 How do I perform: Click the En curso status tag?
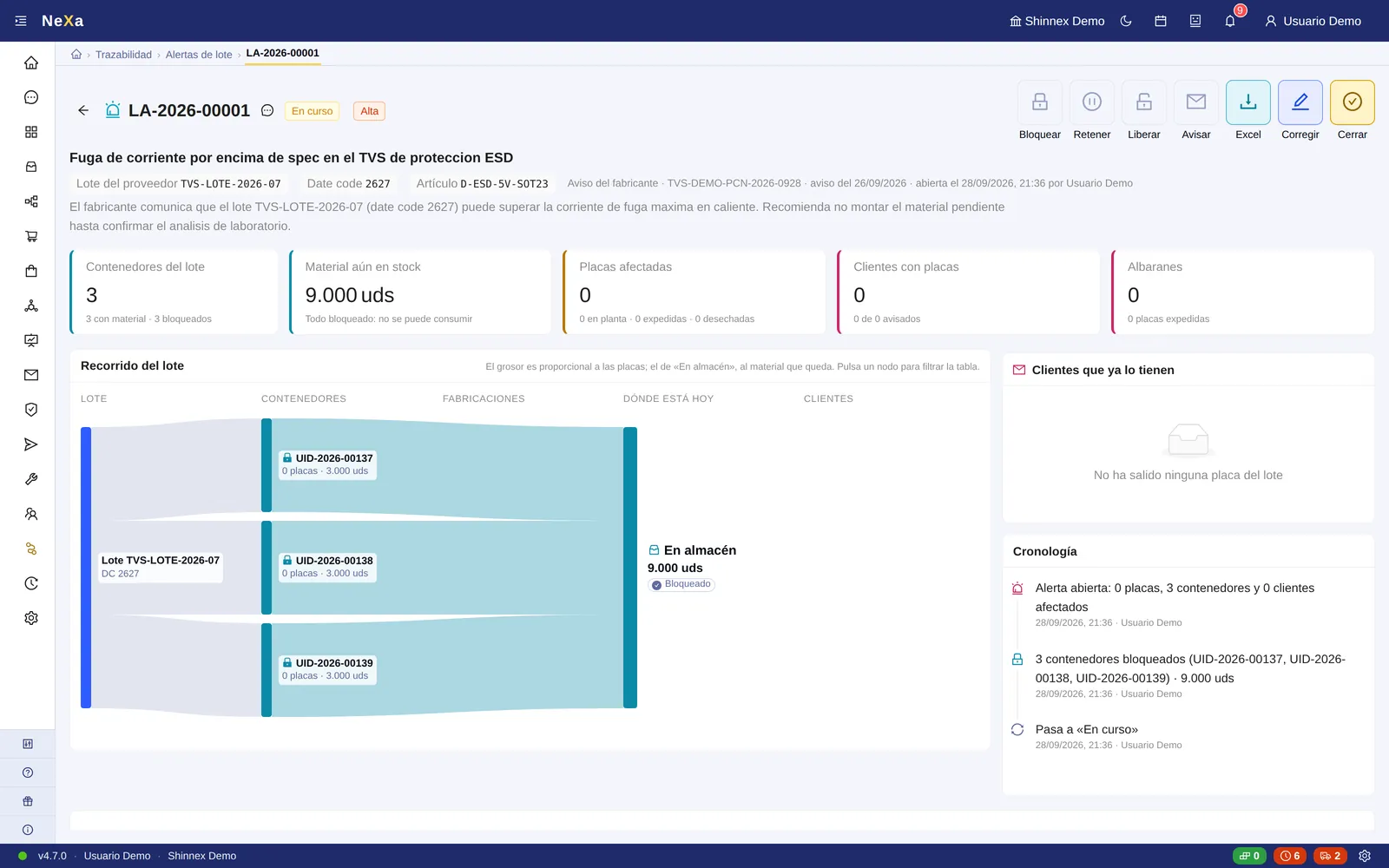pos(312,111)
